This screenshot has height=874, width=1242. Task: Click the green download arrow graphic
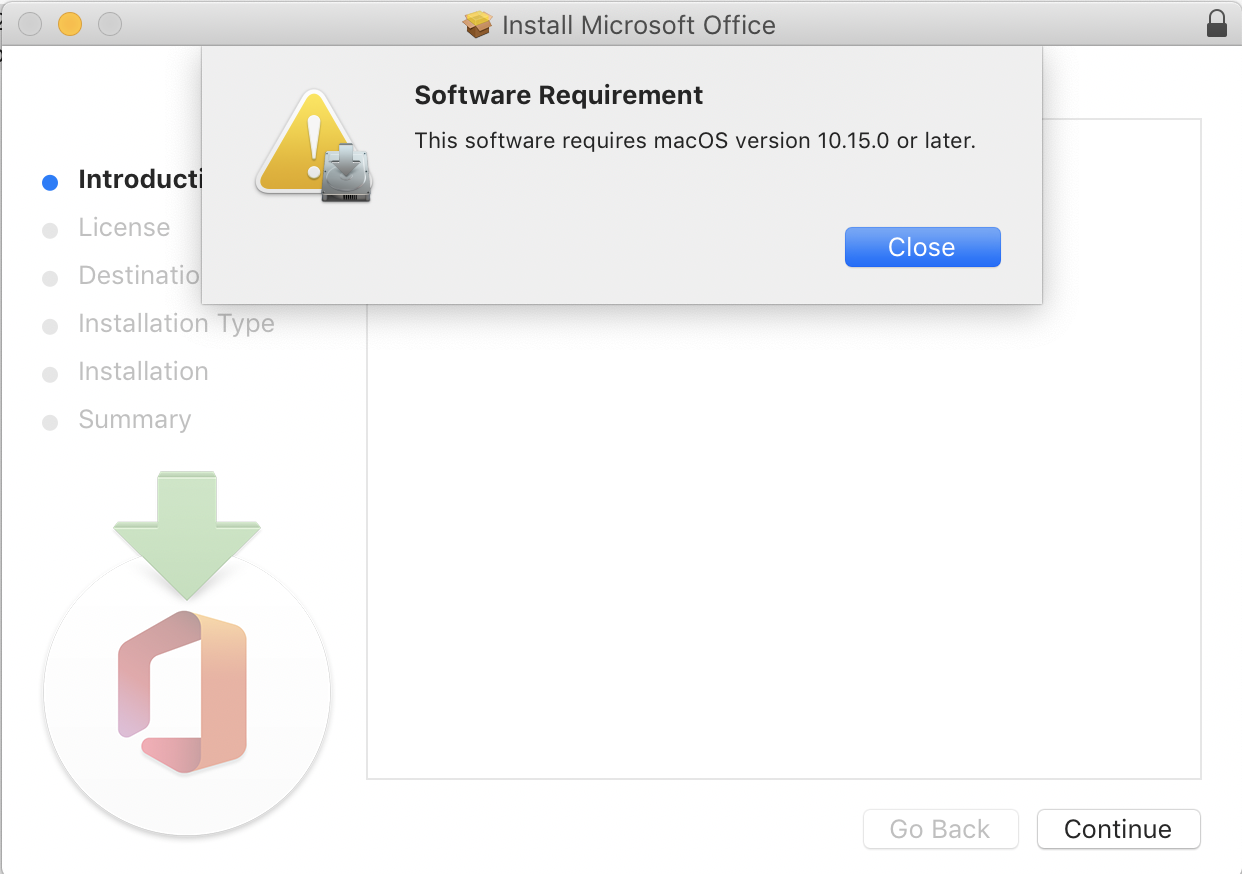point(187,530)
